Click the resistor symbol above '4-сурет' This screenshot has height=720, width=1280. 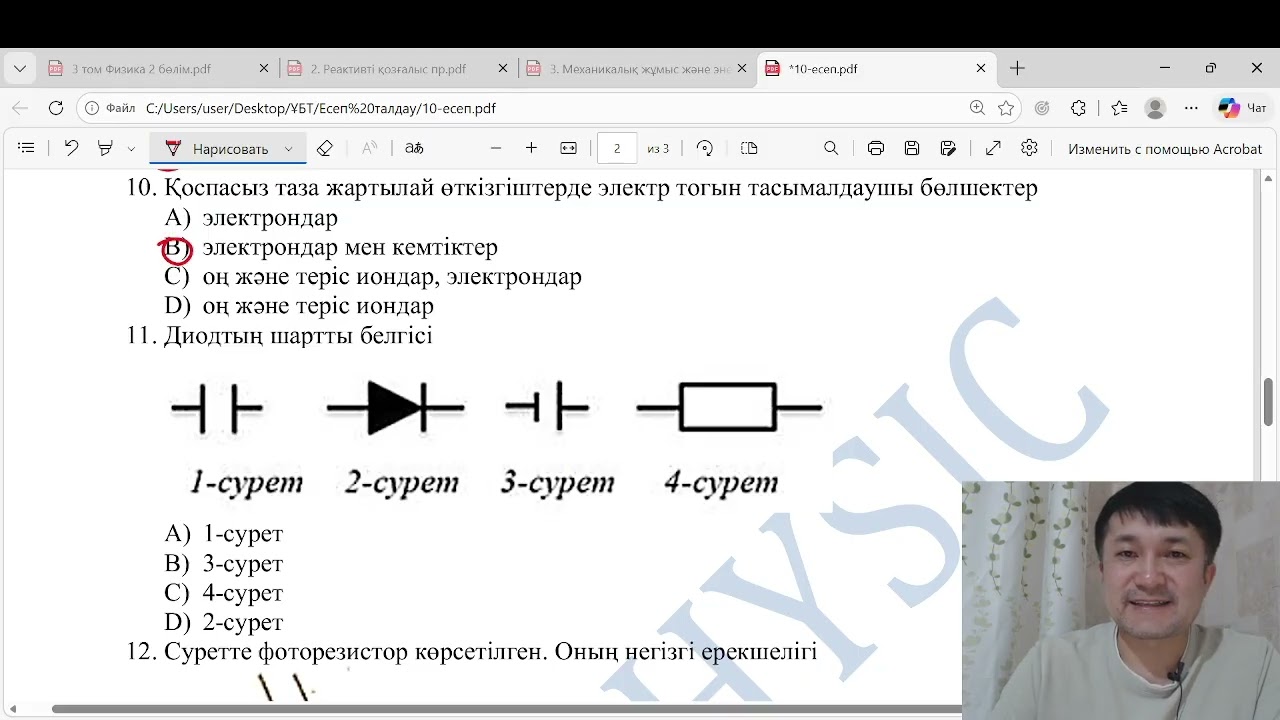[729, 407]
